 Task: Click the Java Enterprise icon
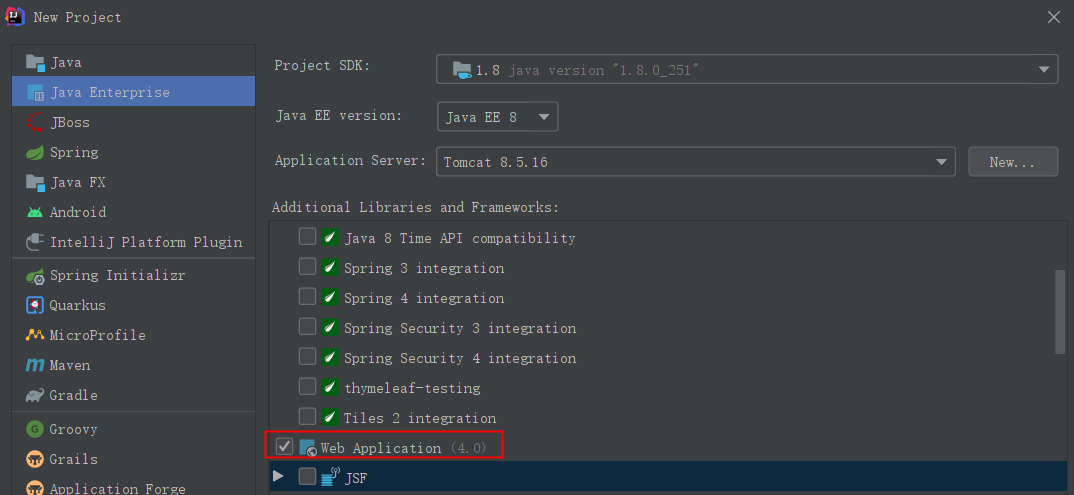pos(36,92)
